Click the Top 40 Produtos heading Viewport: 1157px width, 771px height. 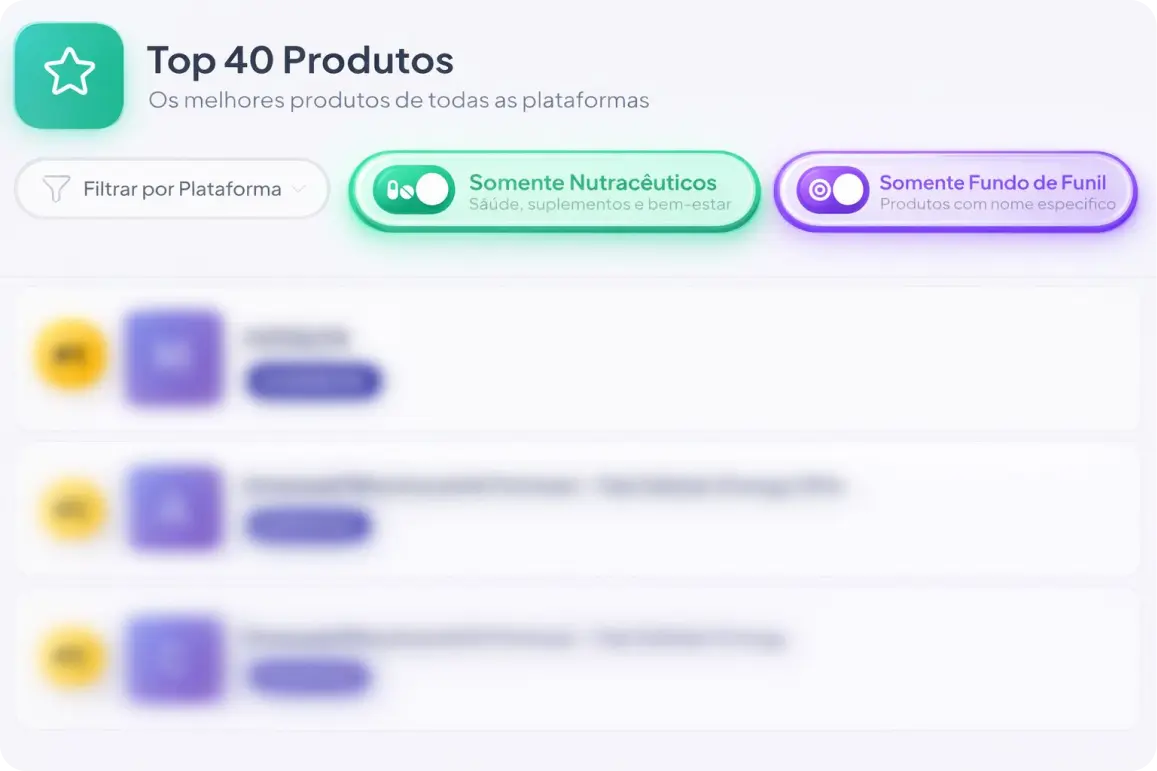(300, 61)
